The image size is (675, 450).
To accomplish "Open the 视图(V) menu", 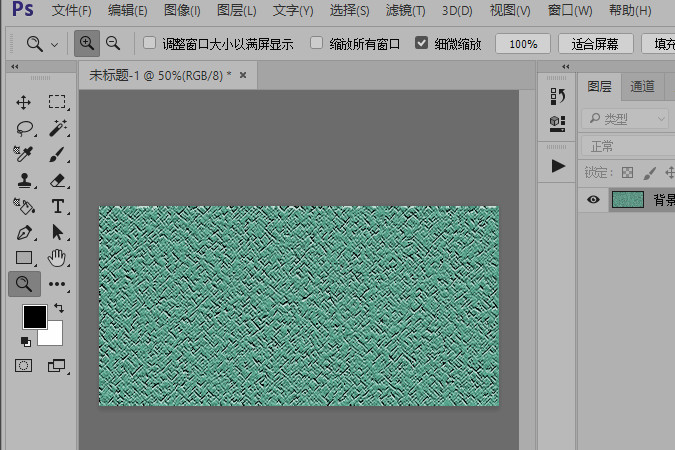I will tap(510, 10).
